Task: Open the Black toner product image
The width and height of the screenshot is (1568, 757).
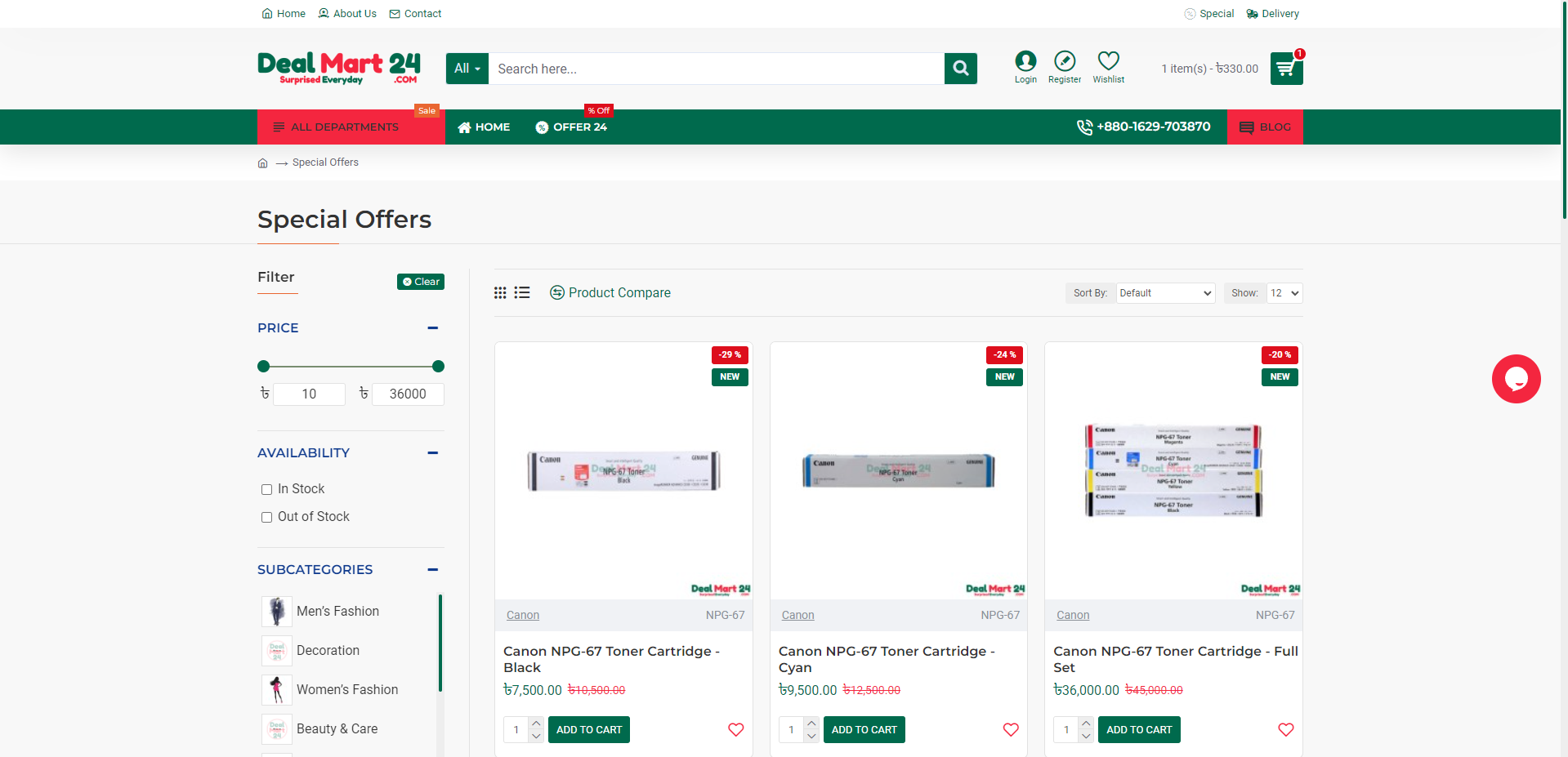Action: (x=623, y=470)
